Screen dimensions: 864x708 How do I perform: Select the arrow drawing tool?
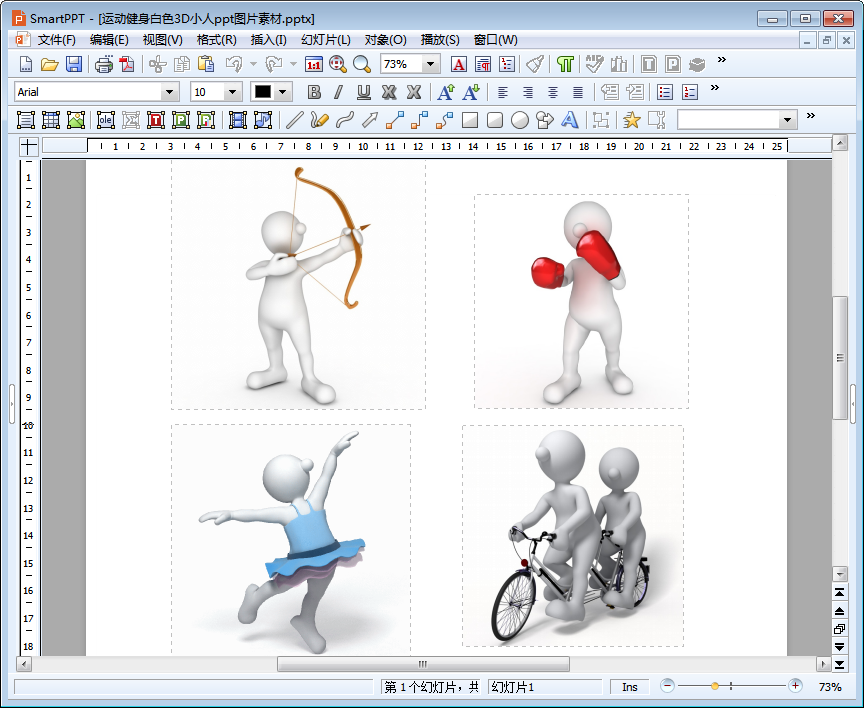pyautogui.click(x=370, y=120)
